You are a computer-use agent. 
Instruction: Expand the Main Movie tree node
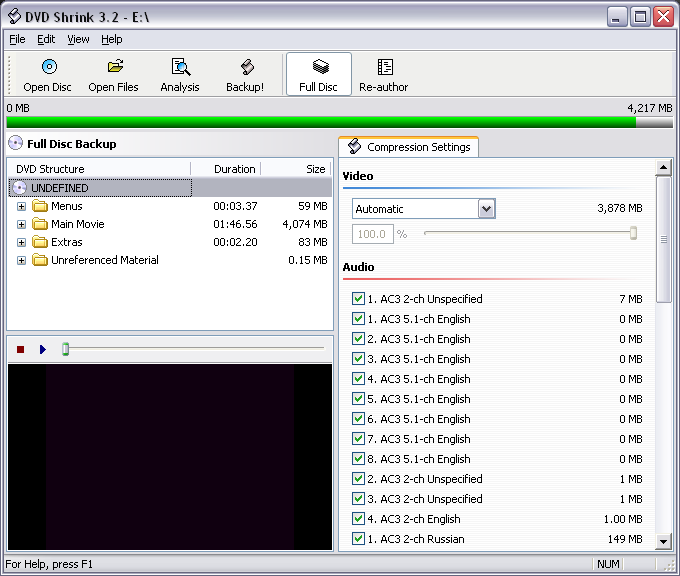(21, 224)
